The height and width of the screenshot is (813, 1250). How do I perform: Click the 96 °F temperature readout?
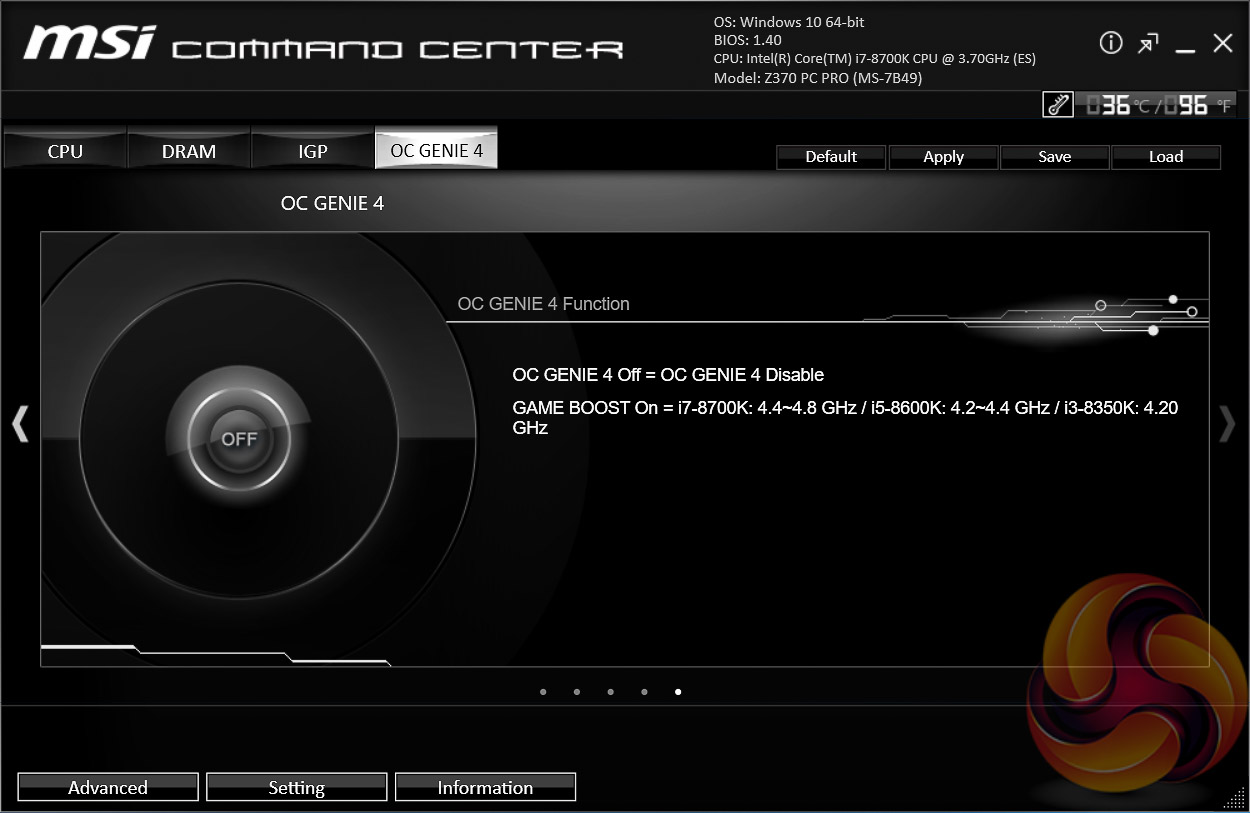tap(1200, 105)
